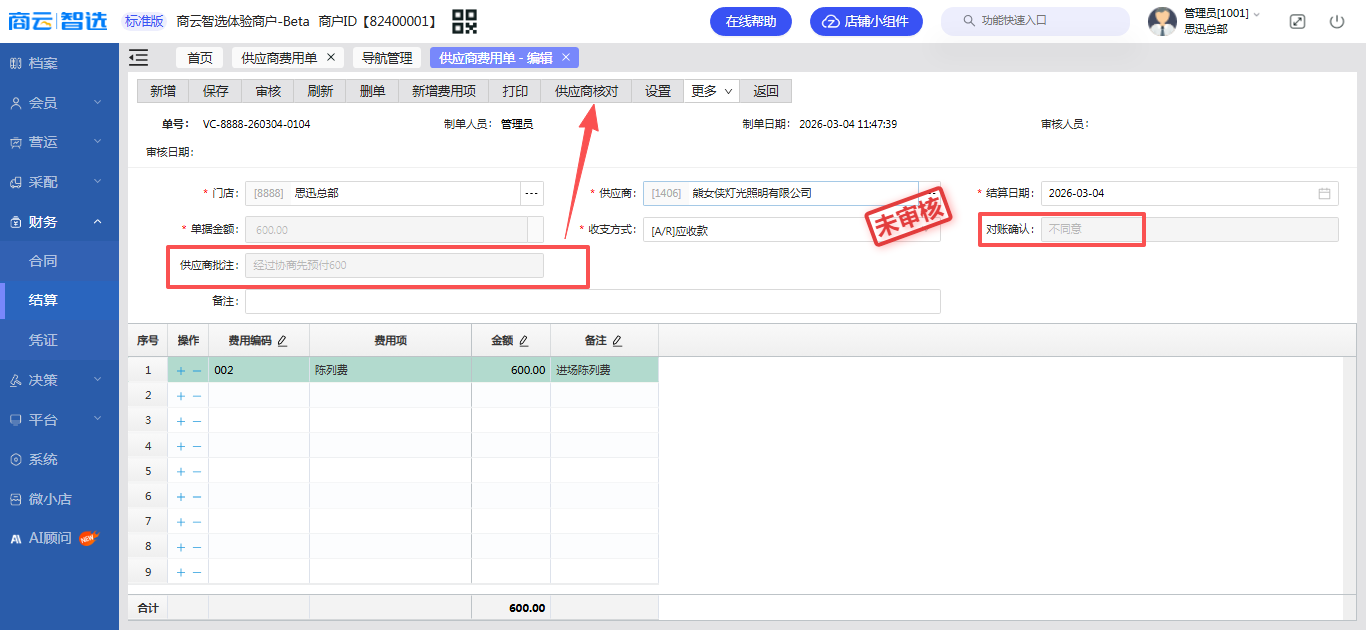The height and width of the screenshot is (630, 1366).
Task: Click the 在线帮助 button
Action: 750,21
